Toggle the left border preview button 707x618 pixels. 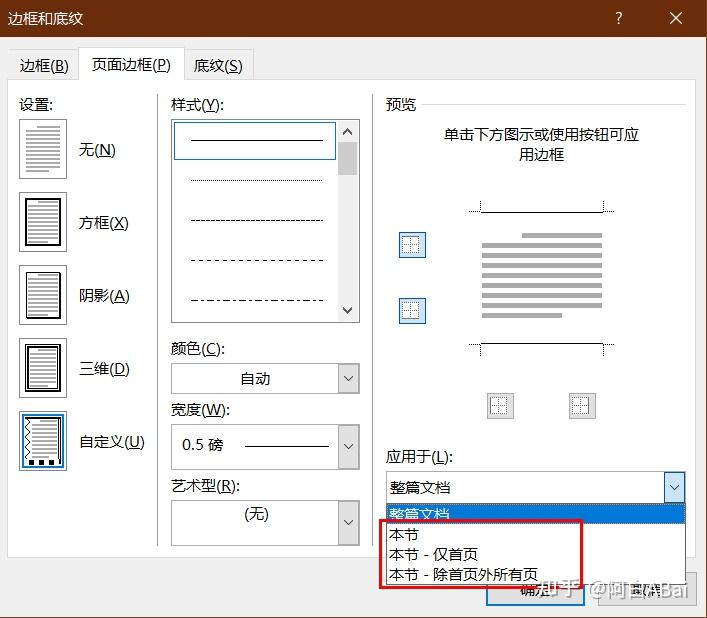pyautogui.click(x=500, y=406)
